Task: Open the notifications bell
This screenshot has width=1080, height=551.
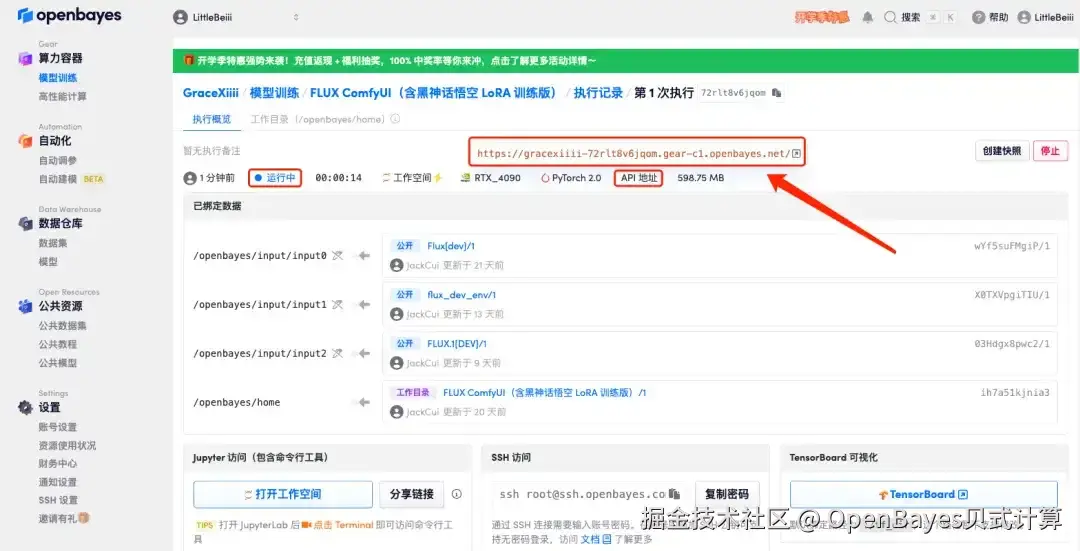Action: coord(868,17)
